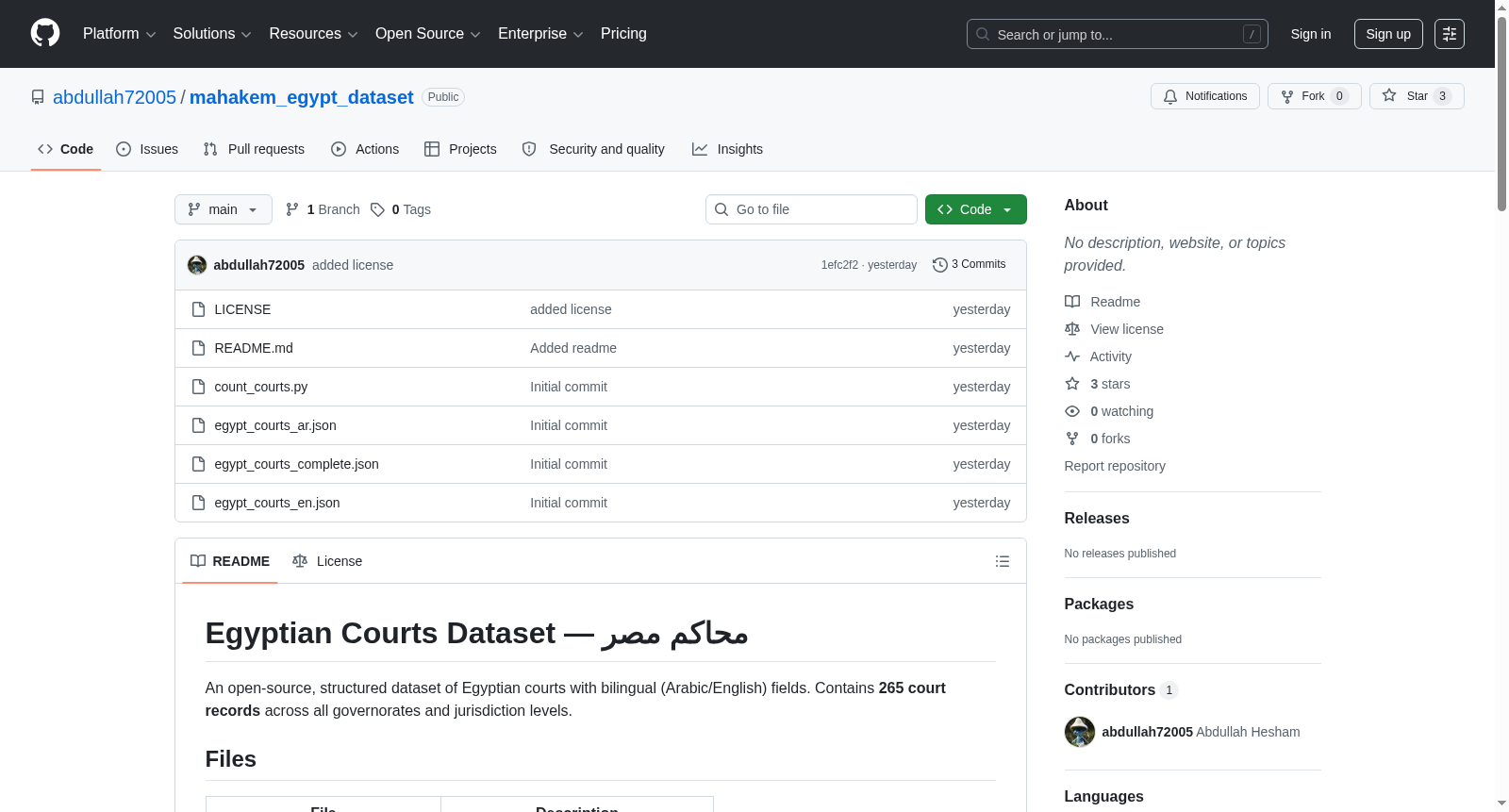Open the 3 Commits link
This screenshot has height=812, width=1509.
pyautogui.click(x=970, y=265)
